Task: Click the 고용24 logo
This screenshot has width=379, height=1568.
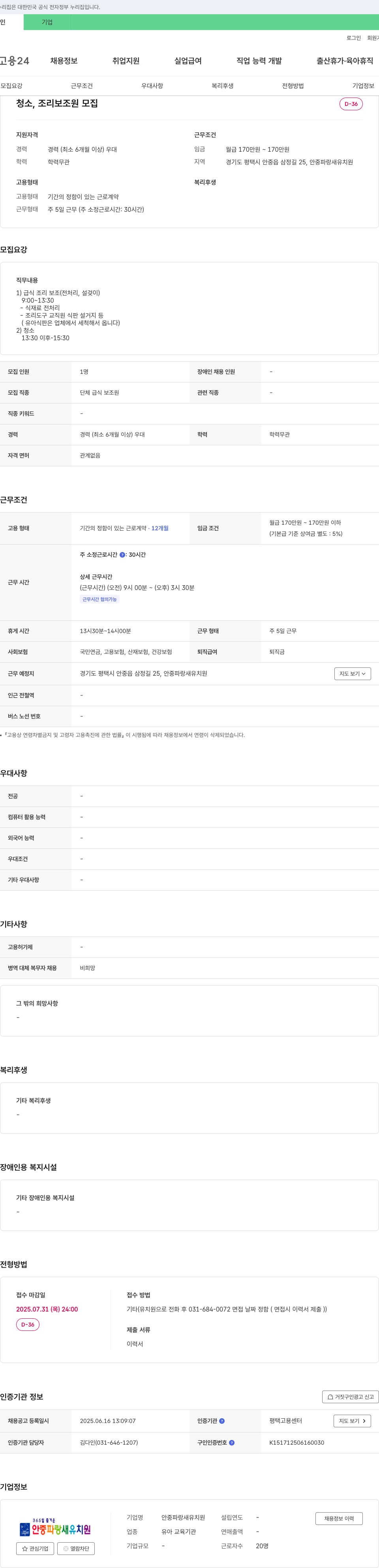Action: [x=15, y=61]
